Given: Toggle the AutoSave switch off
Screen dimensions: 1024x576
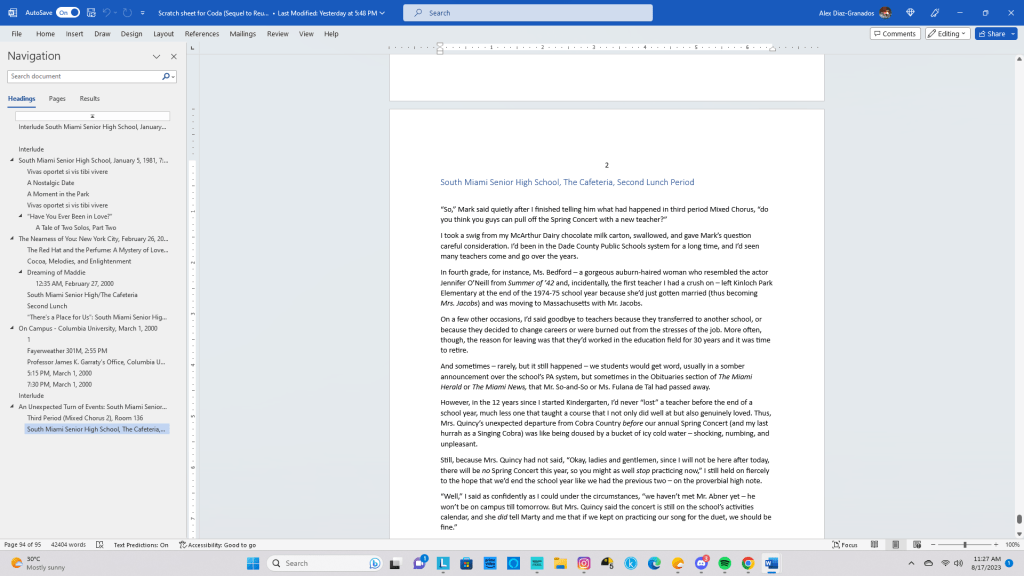Looking at the screenshot, I should point(68,13).
